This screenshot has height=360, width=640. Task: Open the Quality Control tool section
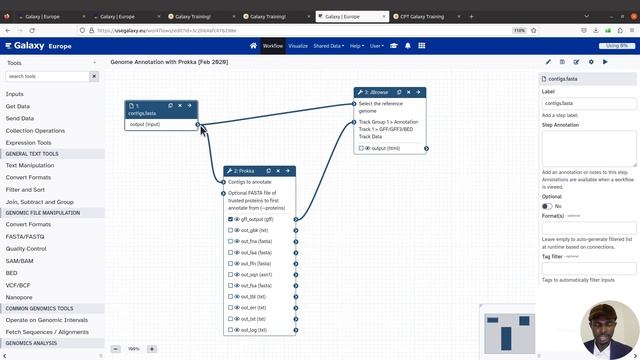click(26, 249)
